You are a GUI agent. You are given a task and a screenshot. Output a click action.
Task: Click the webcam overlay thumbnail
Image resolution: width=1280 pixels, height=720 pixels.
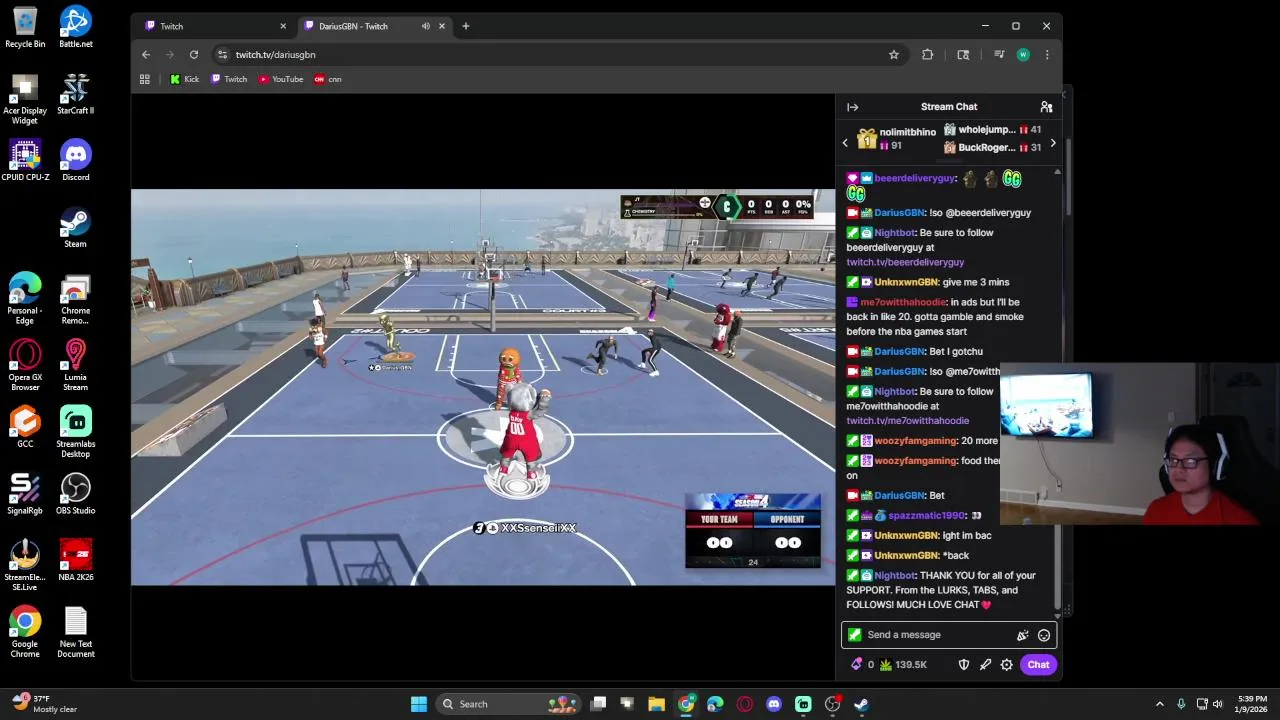(x=1139, y=444)
